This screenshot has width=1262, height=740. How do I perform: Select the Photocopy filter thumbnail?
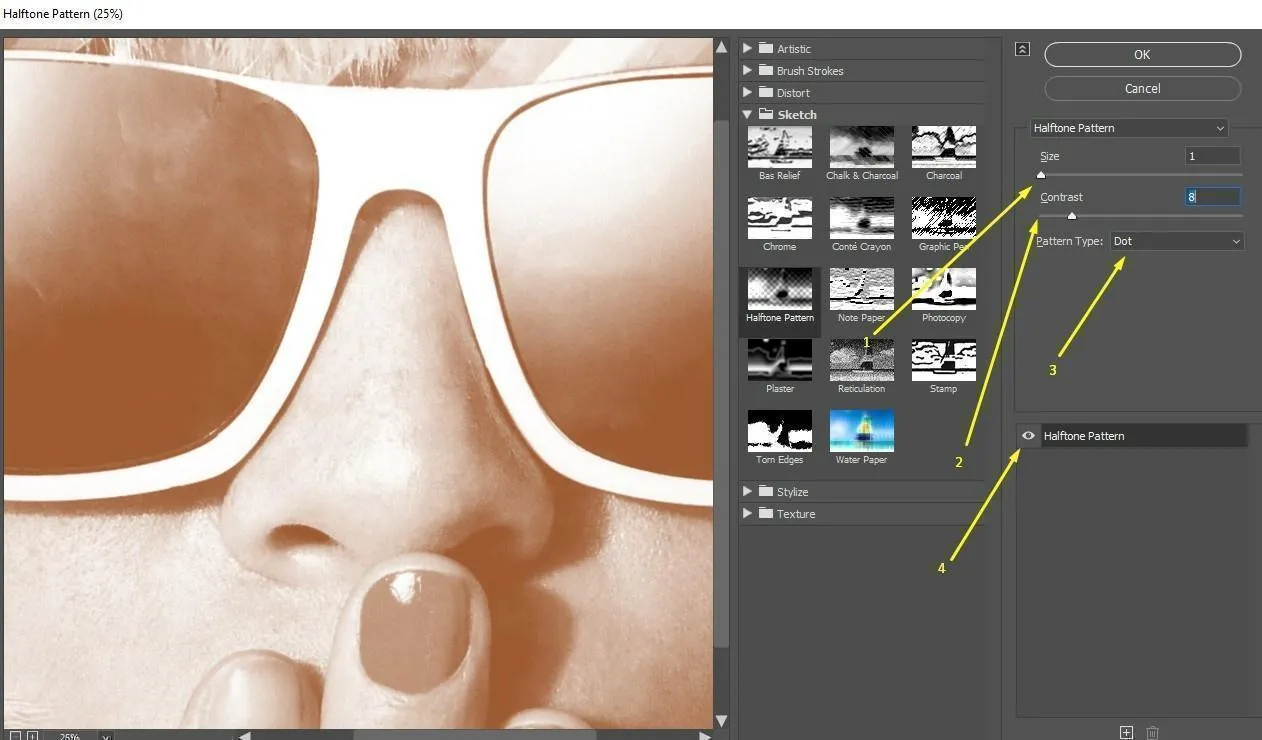click(x=943, y=290)
